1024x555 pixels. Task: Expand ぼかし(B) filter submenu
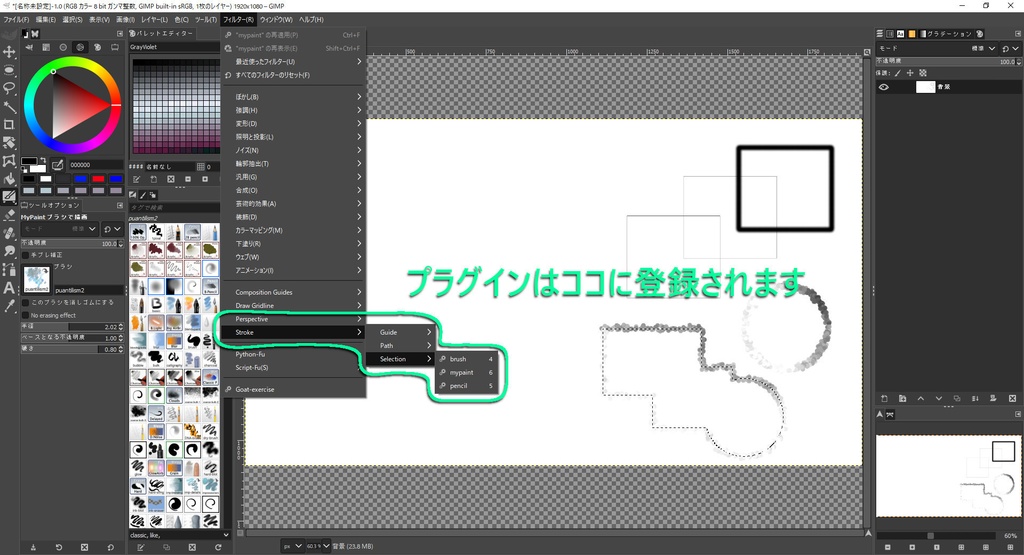tap(295, 97)
